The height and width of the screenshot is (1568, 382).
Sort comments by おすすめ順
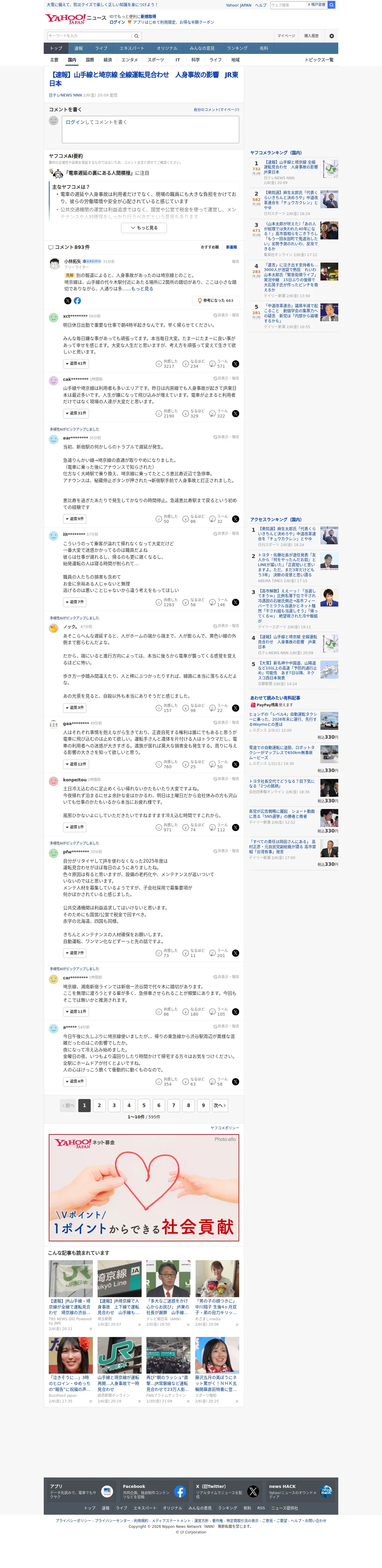[x=210, y=247]
